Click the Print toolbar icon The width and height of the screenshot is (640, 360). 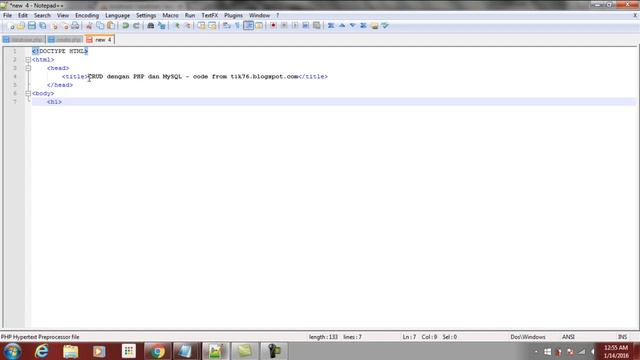(75, 26)
